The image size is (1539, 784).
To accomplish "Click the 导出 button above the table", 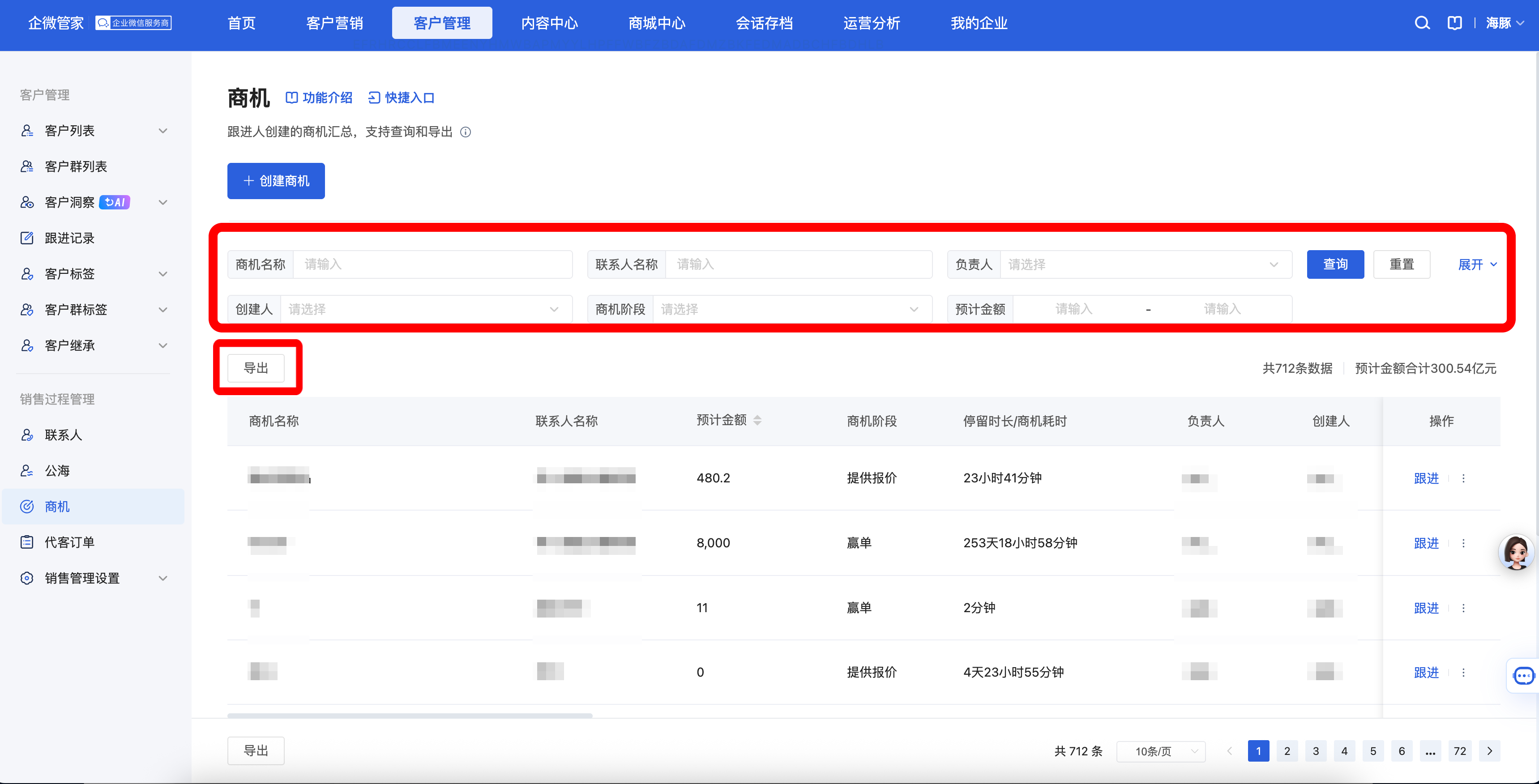I will click(256, 368).
